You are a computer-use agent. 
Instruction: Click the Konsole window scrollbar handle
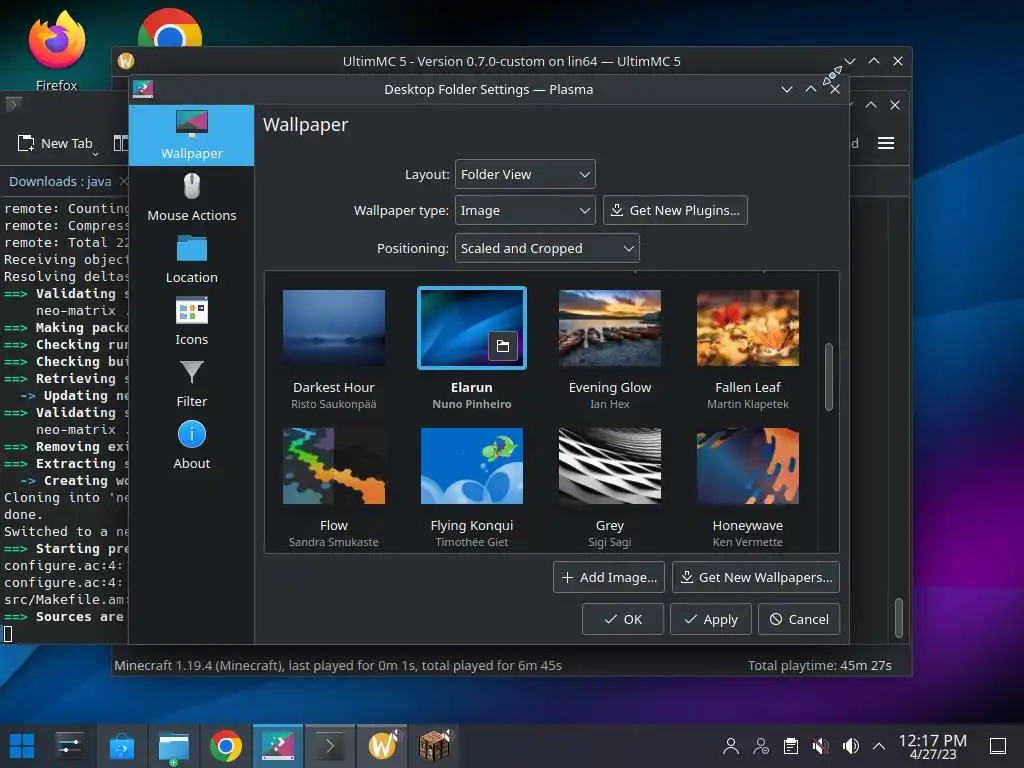pyautogui.click(x=899, y=618)
